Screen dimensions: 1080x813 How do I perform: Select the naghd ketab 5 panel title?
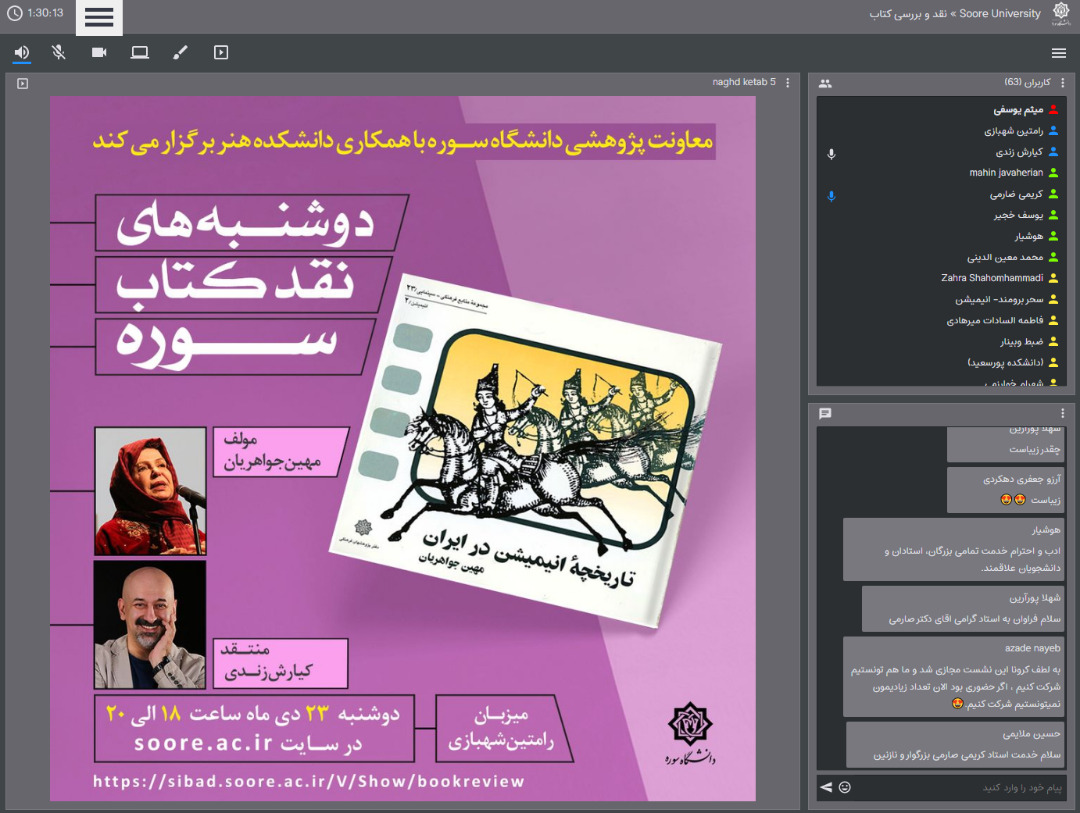[744, 82]
